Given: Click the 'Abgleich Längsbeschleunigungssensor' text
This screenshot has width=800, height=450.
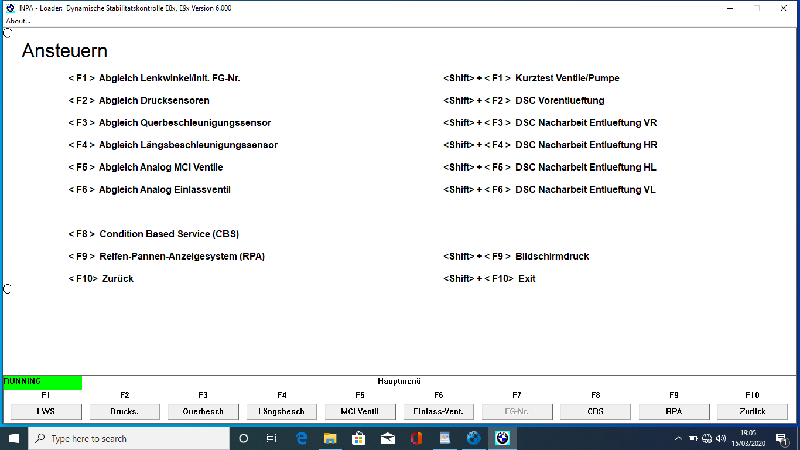Looking at the screenshot, I should 188,145.
